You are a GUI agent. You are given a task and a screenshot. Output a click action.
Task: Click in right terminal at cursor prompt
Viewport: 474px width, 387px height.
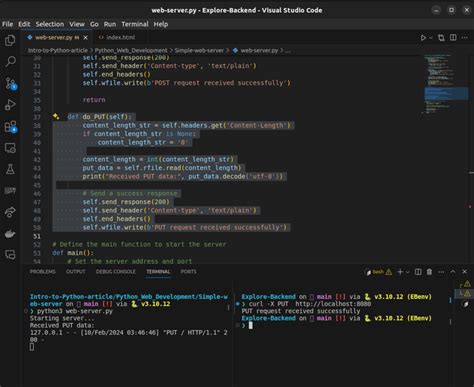pyautogui.click(x=251, y=325)
